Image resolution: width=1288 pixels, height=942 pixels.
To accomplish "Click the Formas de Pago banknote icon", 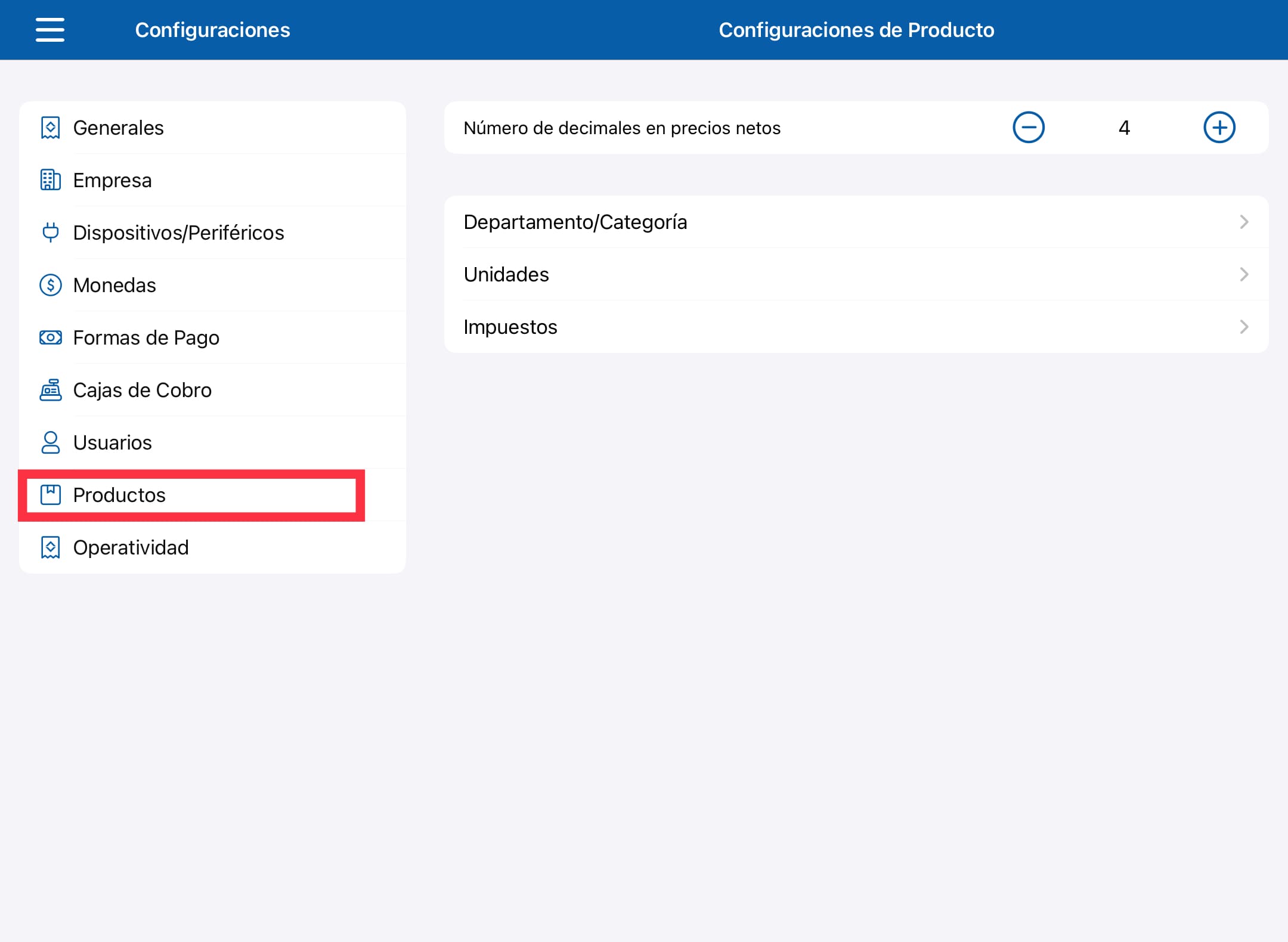I will click(x=51, y=337).
